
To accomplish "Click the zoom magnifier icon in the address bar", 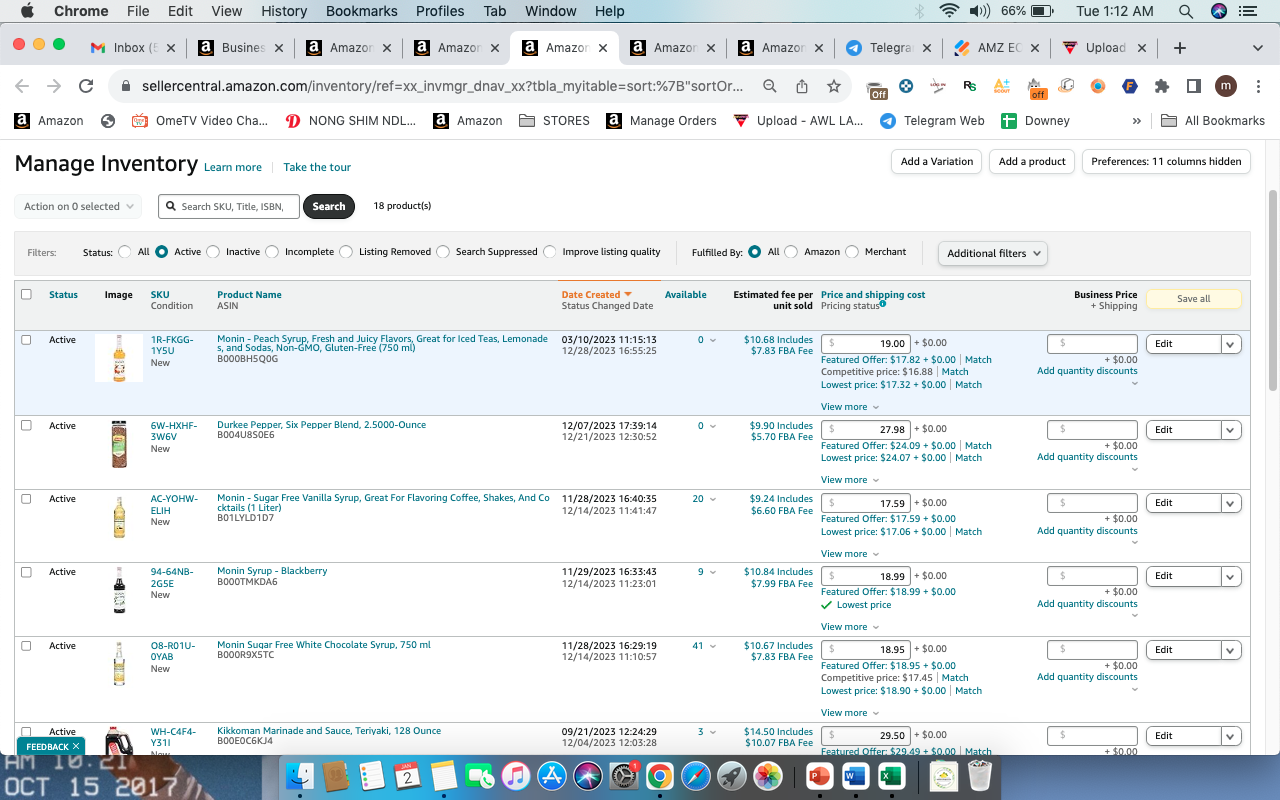I will click(x=770, y=86).
